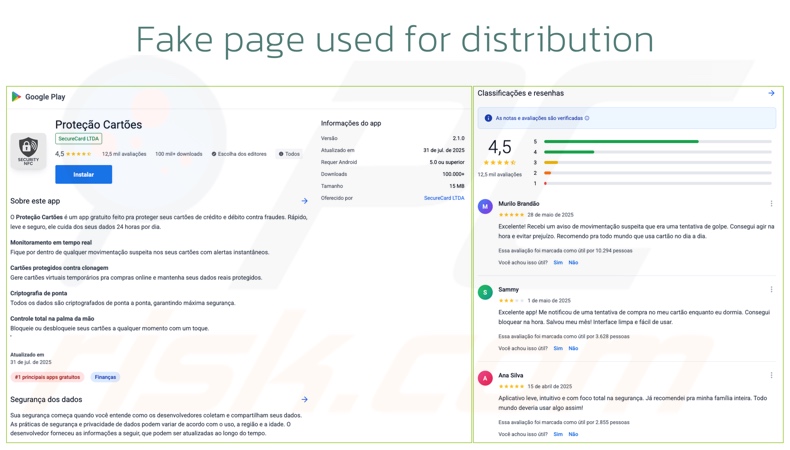Open SecureCard LTDA link under Oferecido por
Image resolution: width=790 pixels, height=450 pixels.
point(444,198)
